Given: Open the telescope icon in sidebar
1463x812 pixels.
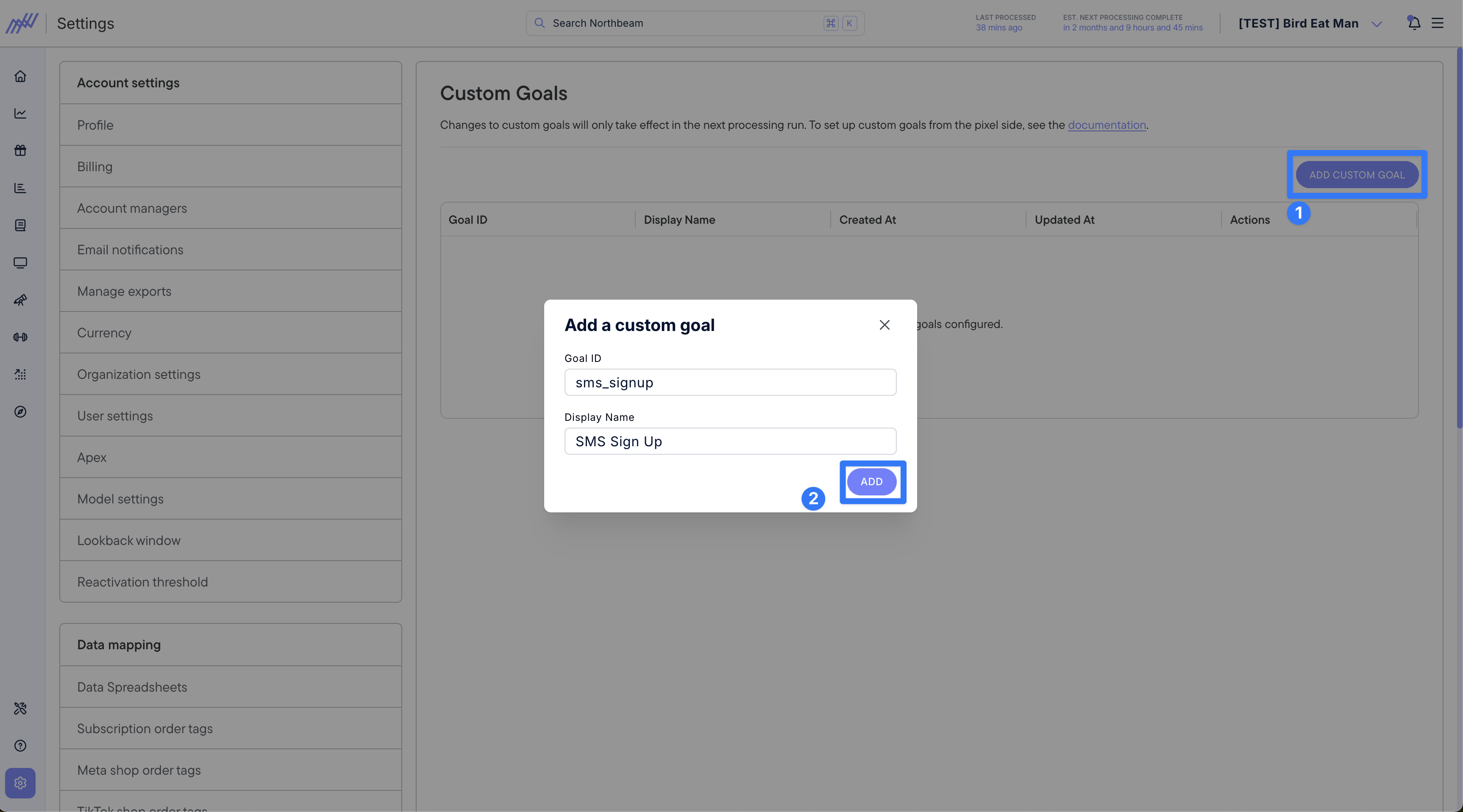Looking at the screenshot, I should click(20, 300).
